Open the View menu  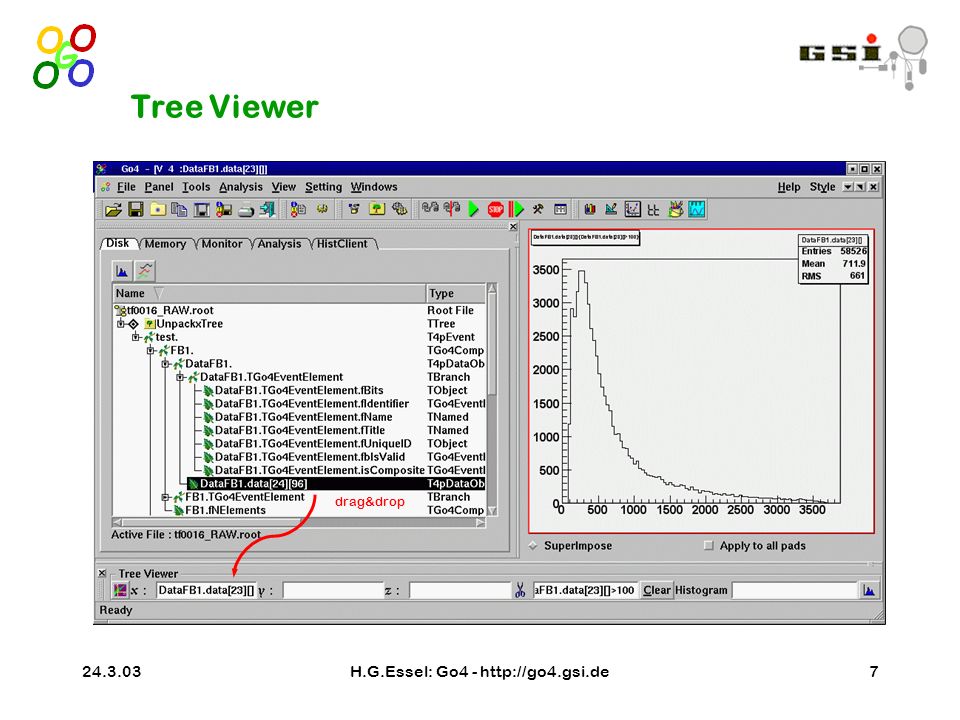pyautogui.click(x=284, y=187)
